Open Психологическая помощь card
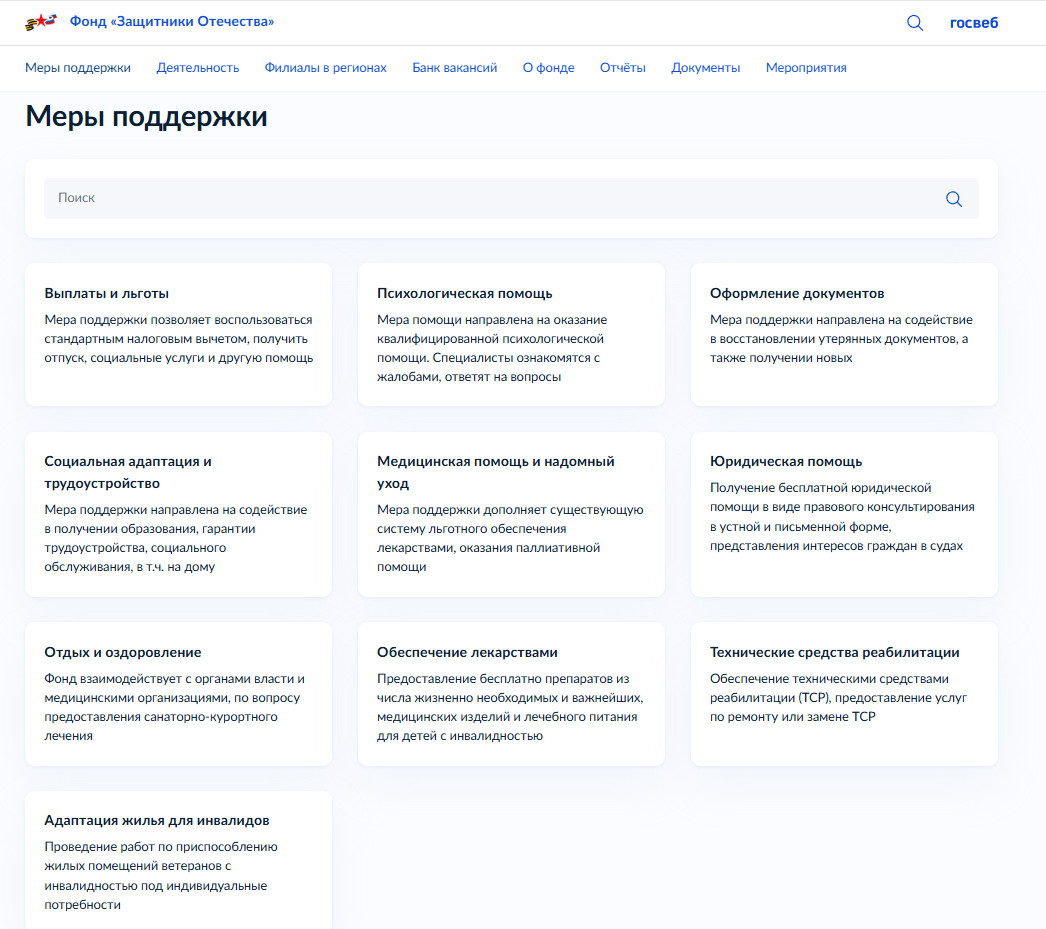1046x929 pixels. (x=511, y=334)
